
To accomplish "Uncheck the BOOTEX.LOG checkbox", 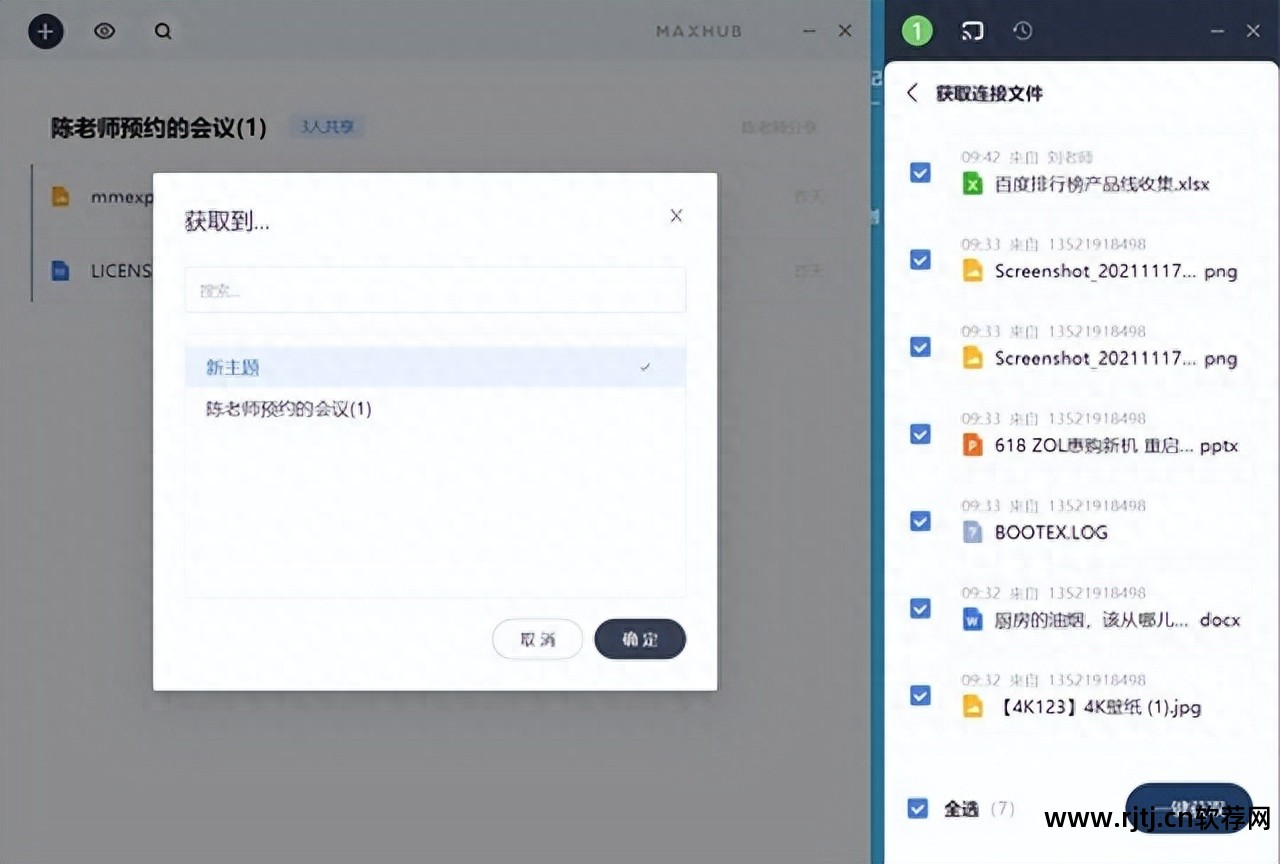I will (x=920, y=521).
